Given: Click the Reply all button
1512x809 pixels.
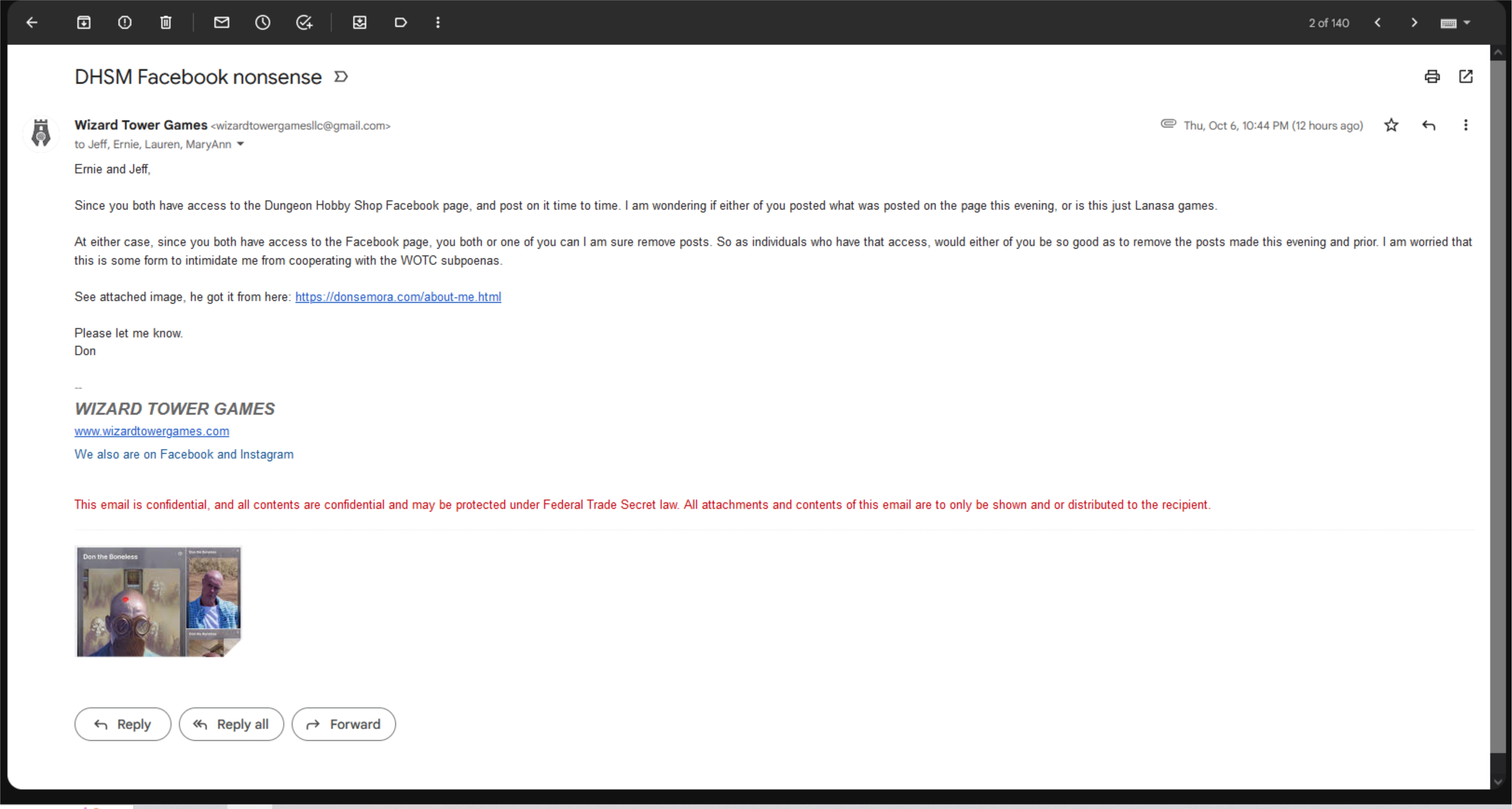Looking at the screenshot, I should tap(231, 724).
